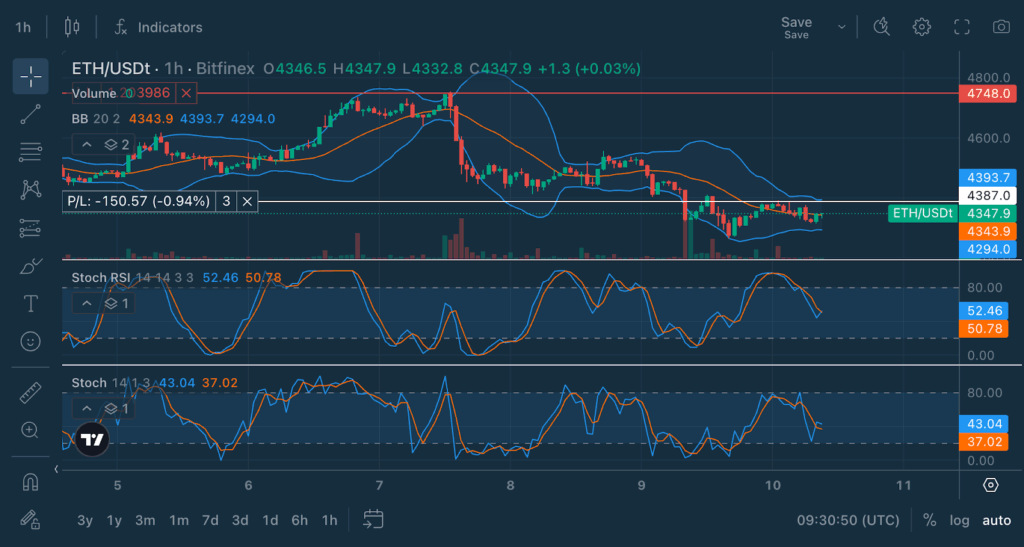Close the P/L position label
Screen dimensions: 1024x547
tap(248, 201)
